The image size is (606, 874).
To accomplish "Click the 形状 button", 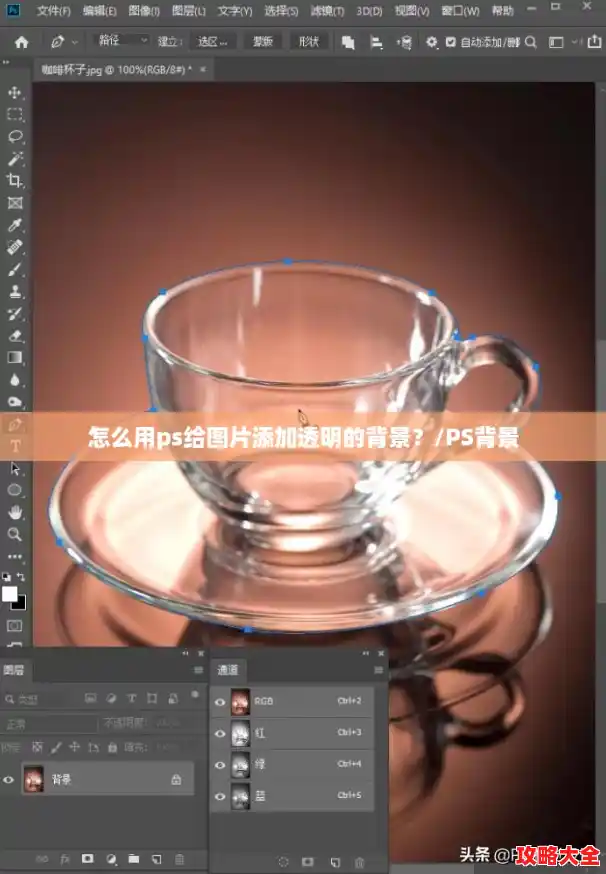I will (x=308, y=42).
